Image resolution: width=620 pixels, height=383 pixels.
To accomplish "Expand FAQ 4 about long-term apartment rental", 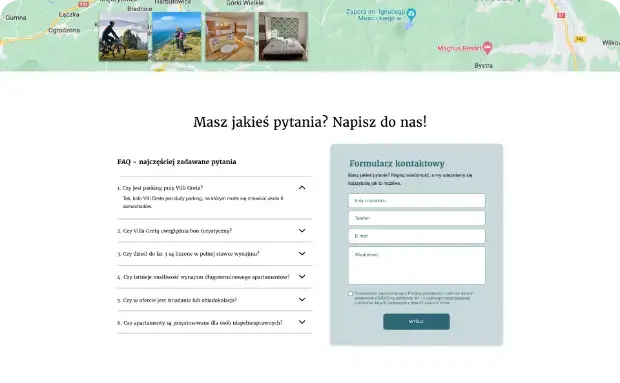I will point(302,277).
